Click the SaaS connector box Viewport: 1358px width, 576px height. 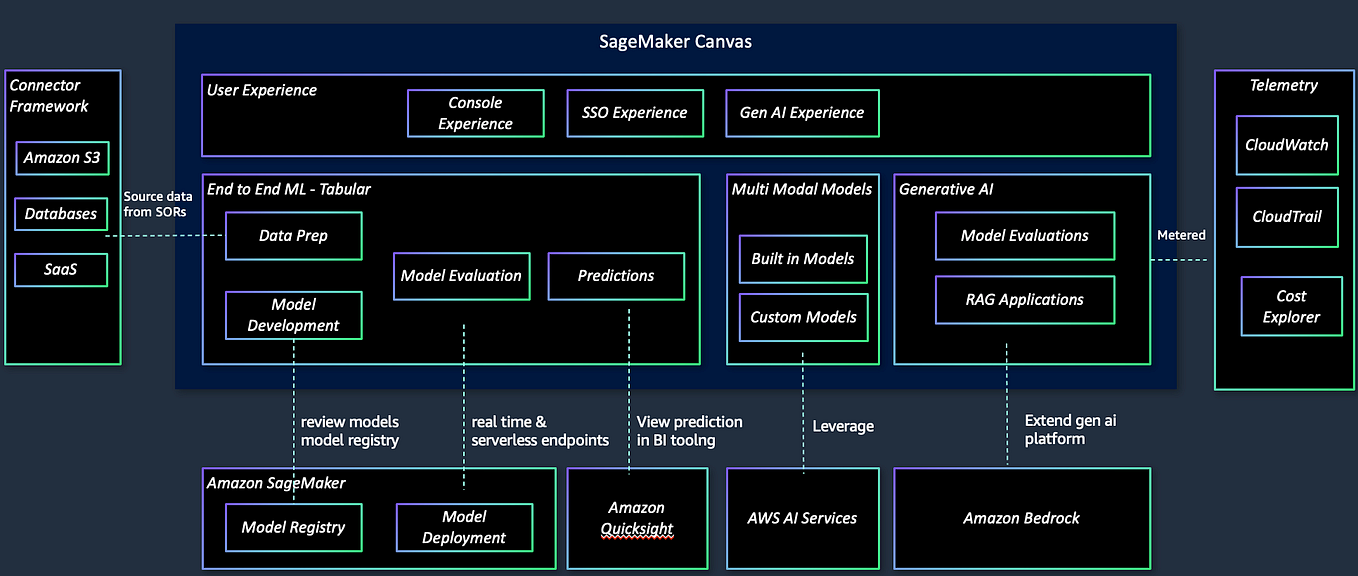60,269
